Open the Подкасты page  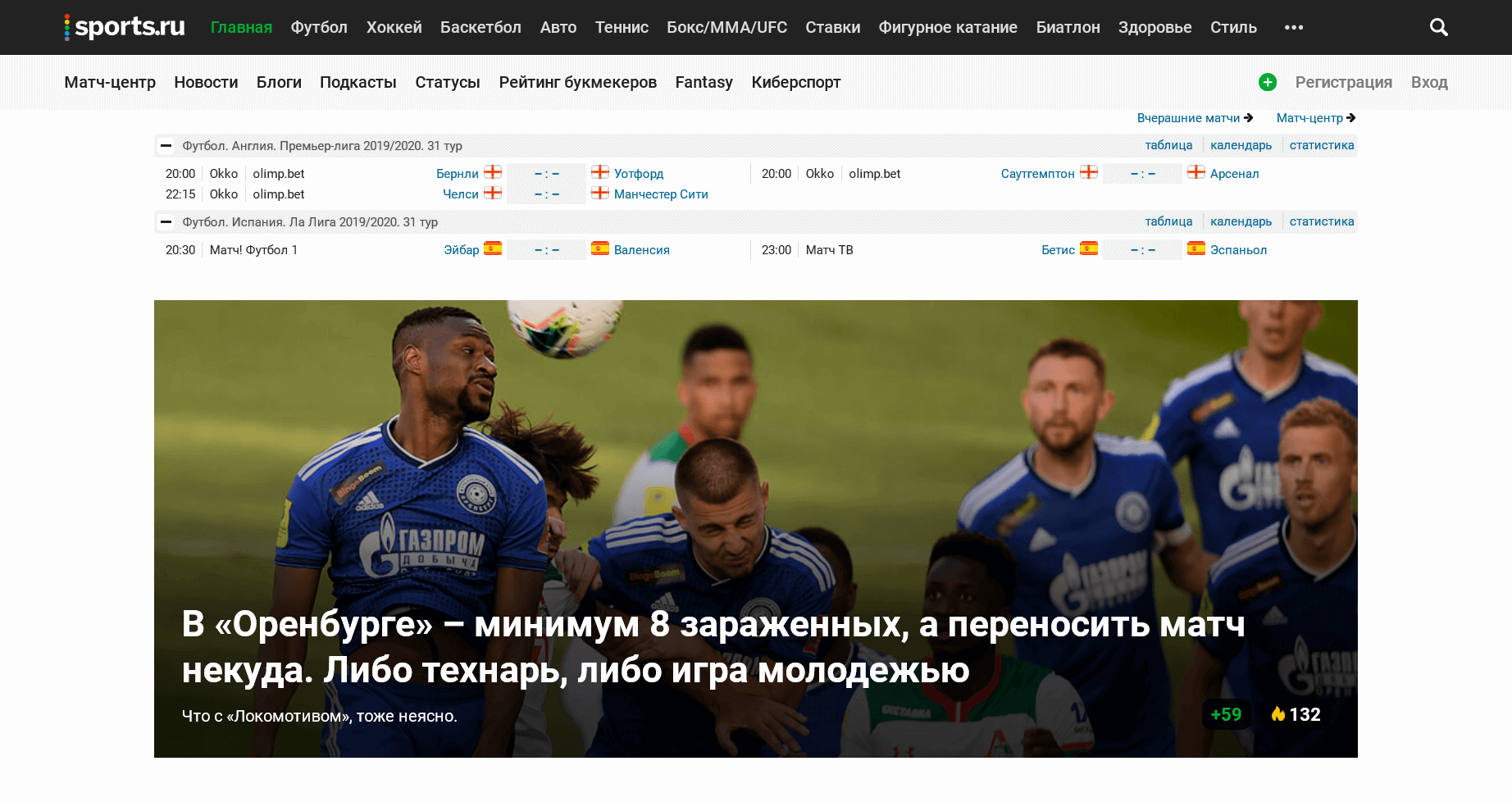[x=358, y=82]
